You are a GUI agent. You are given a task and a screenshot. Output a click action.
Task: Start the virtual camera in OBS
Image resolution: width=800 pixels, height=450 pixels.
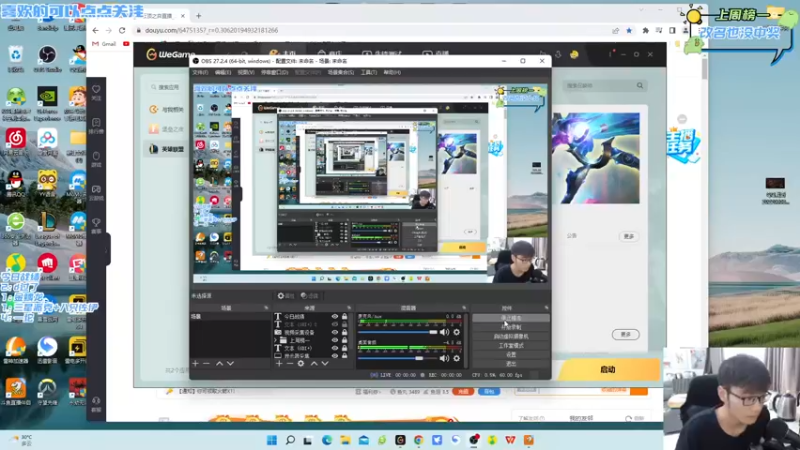coord(511,336)
